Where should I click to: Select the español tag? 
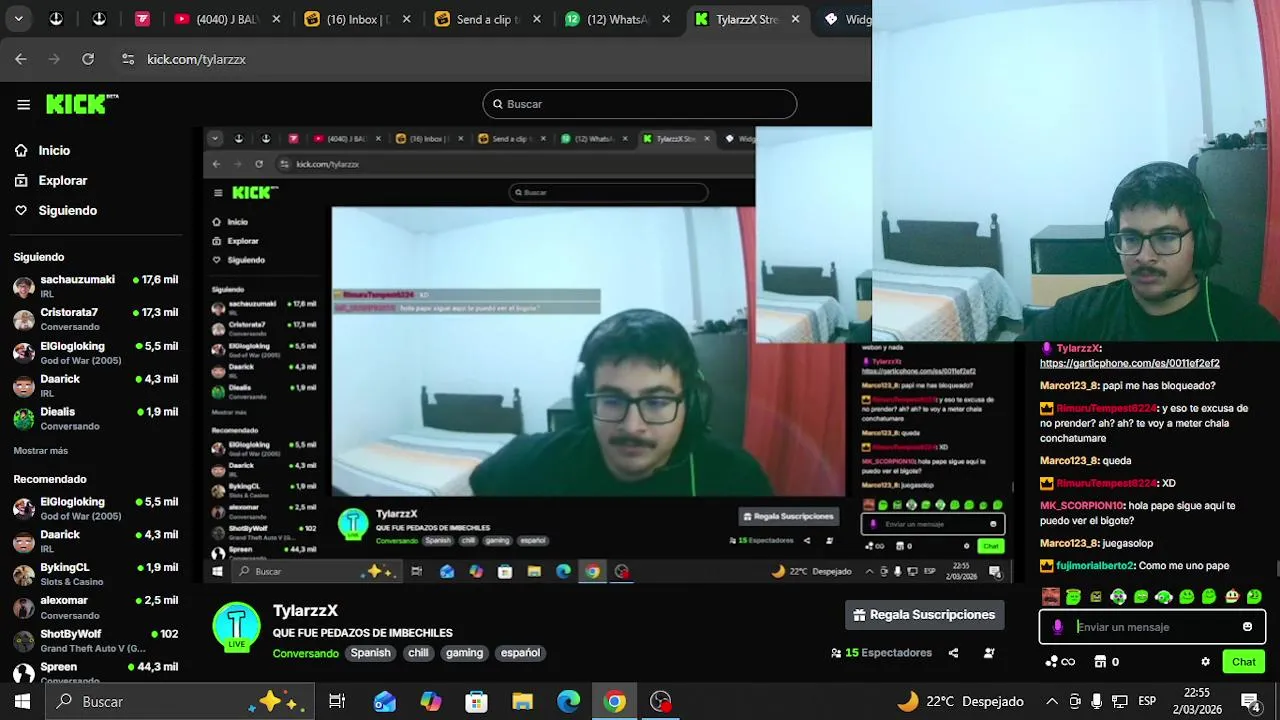click(520, 653)
